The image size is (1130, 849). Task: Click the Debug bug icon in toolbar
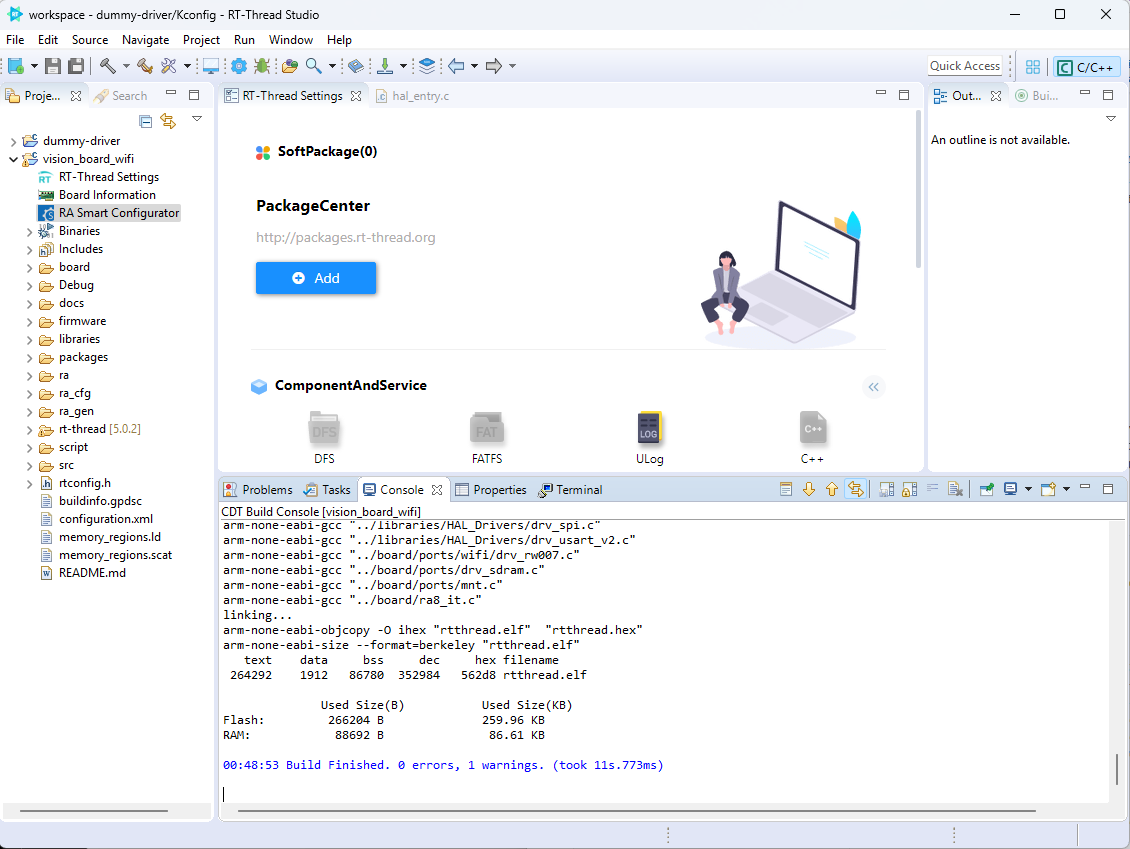tap(262, 66)
